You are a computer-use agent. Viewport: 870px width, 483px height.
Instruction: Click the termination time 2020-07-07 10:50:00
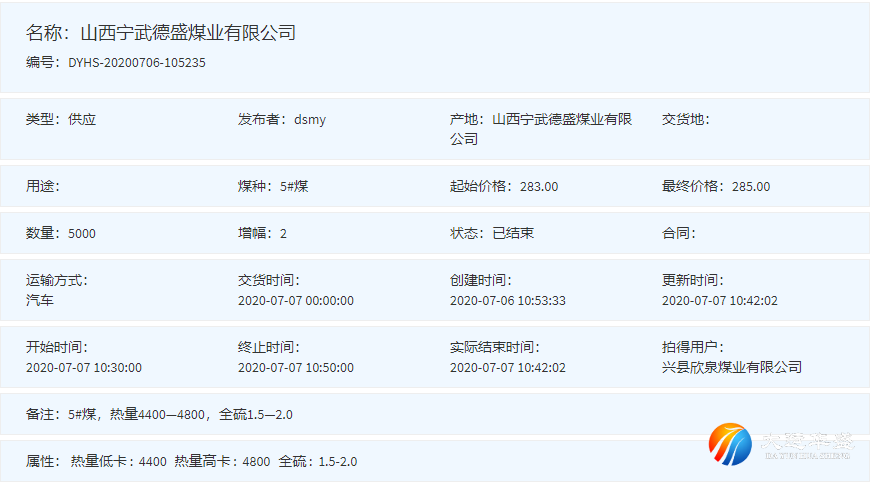(296, 367)
